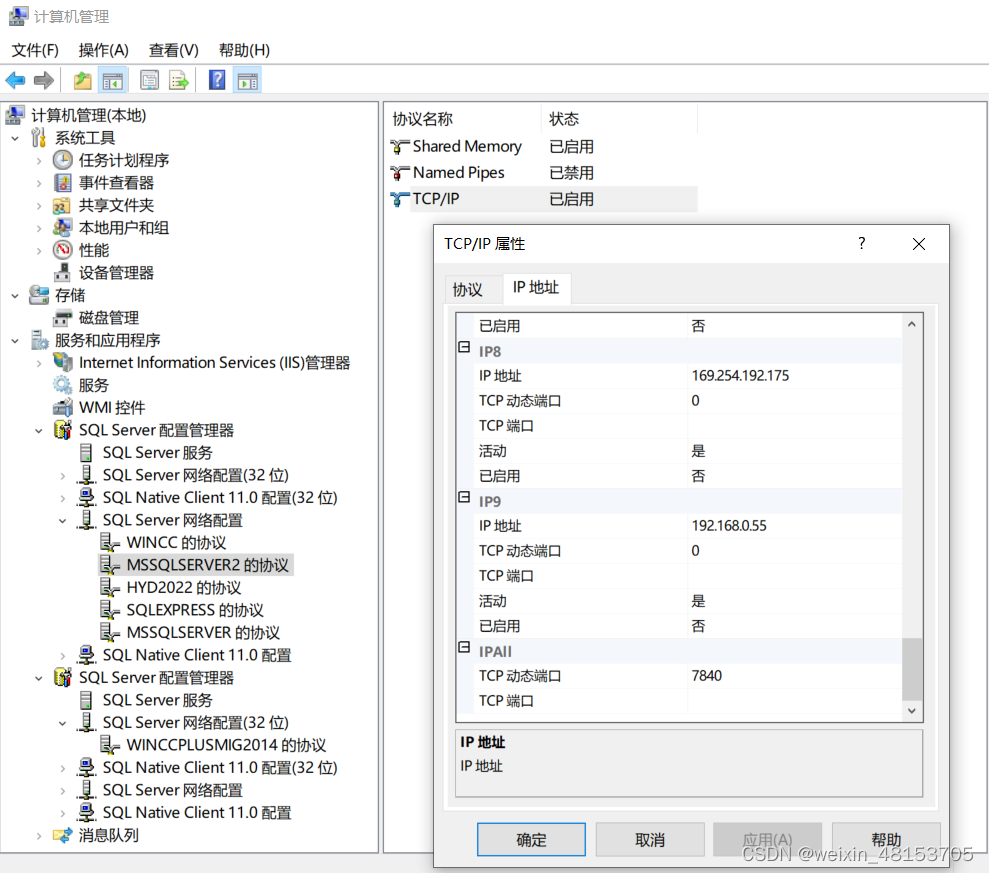Image resolution: width=989 pixels, height=873 pixels.
Task: Select the IP 地址 tab
Action: pos(536,288)
